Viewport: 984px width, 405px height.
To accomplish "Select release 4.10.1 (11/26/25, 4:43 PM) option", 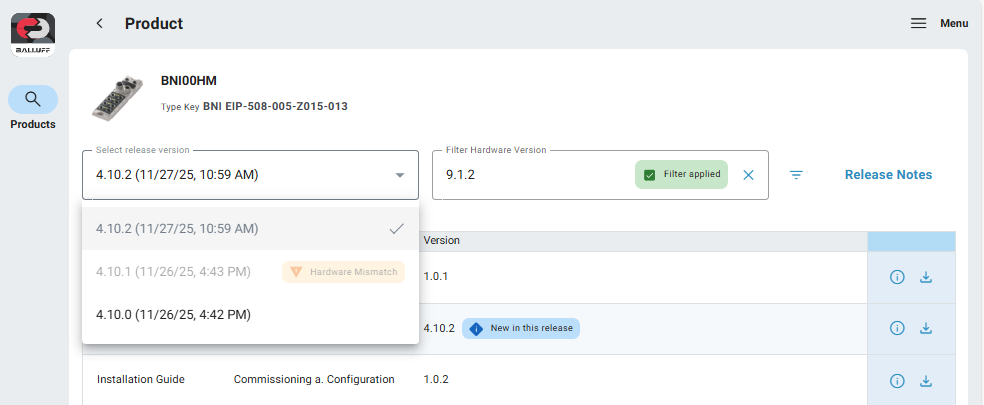I will tap(250, 272).
